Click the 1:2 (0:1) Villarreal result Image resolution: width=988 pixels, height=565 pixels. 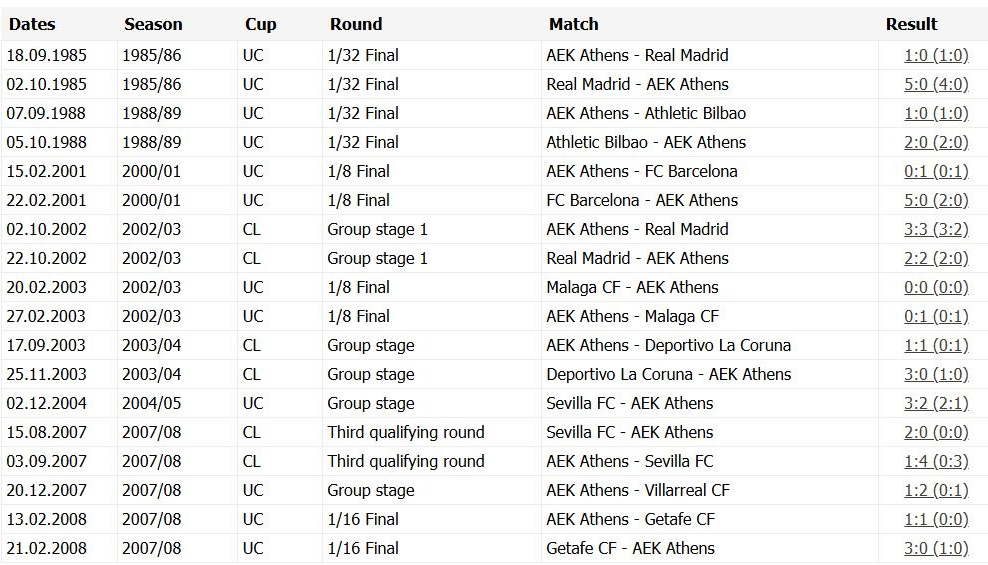click(x=935, y=490)
